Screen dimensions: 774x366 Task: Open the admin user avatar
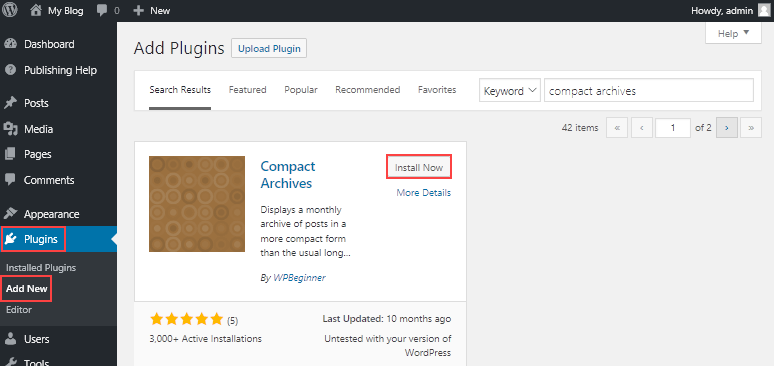point(764,10)
